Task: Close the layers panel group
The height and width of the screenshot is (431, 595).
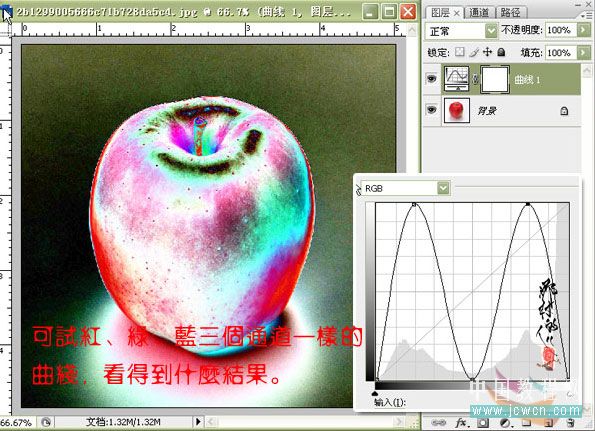Action: [x=590, y=5]
